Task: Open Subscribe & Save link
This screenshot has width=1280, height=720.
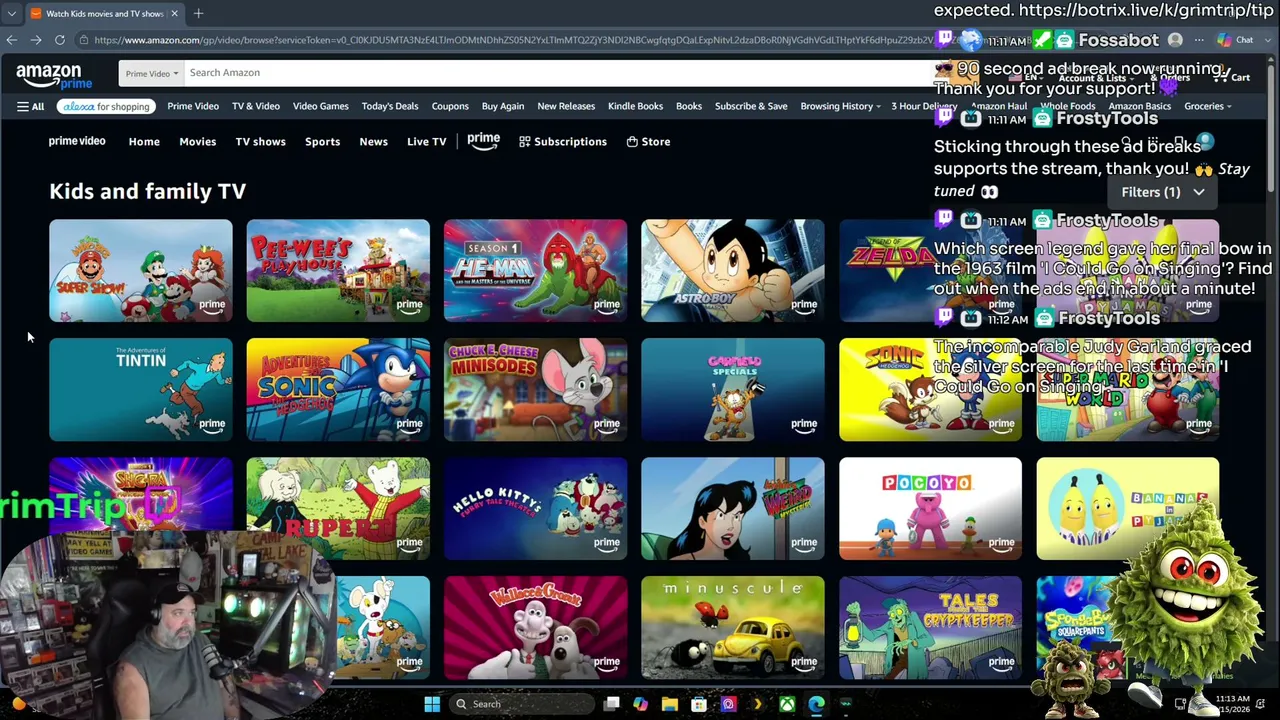Action: tap(751, 106)
